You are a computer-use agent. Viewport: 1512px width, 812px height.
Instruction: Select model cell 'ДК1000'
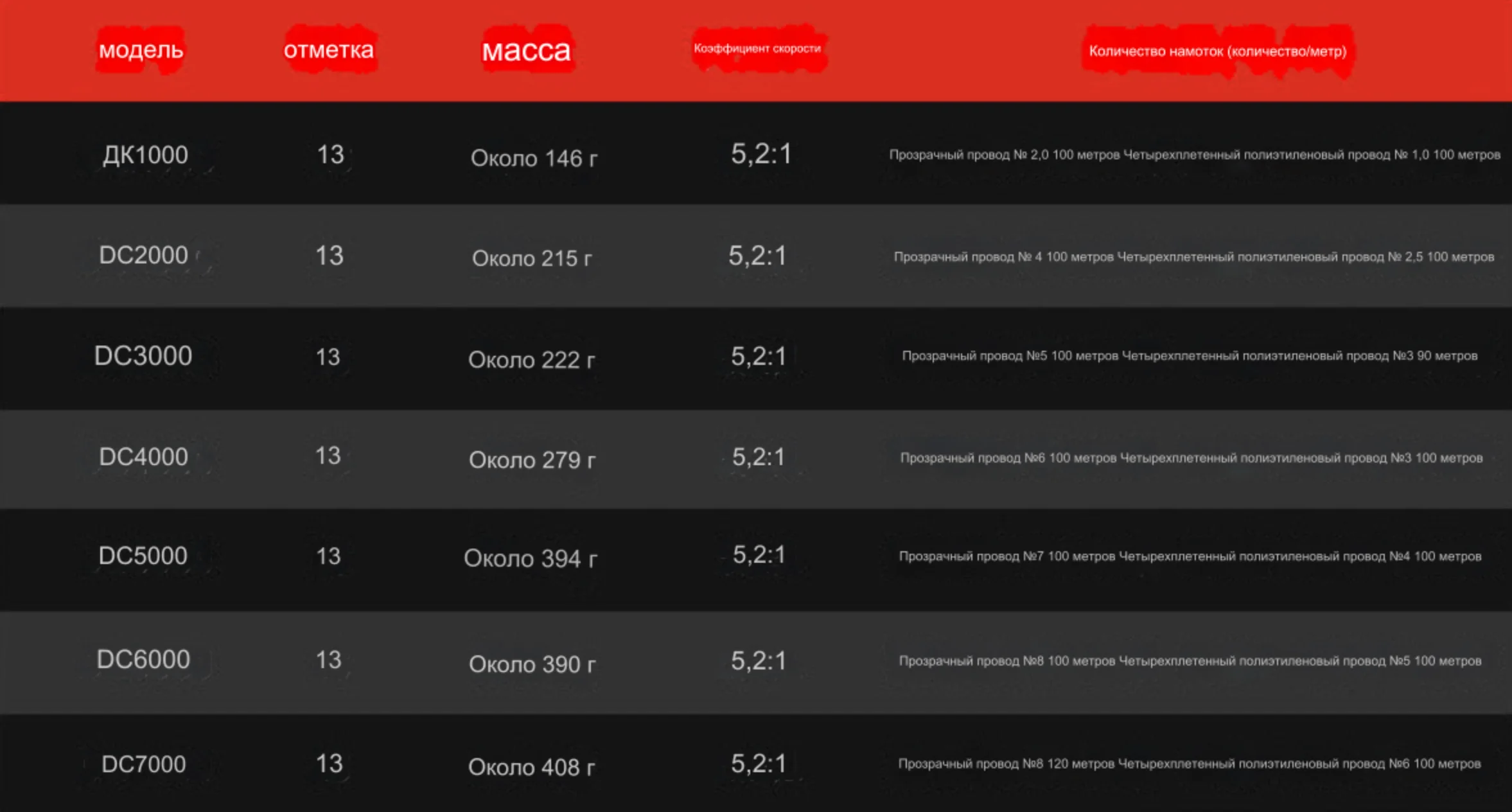coord(145,155)
